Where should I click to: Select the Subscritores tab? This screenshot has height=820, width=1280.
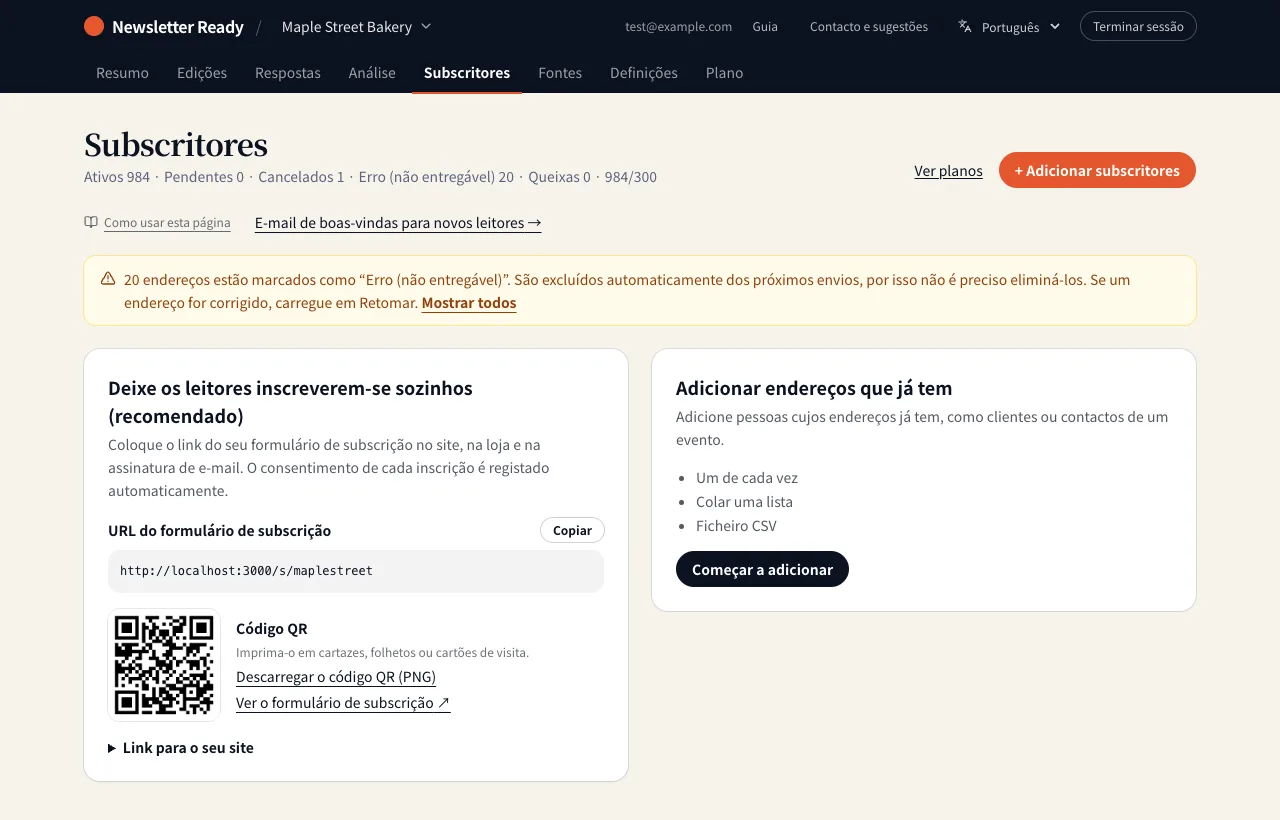tap(467, 72)
